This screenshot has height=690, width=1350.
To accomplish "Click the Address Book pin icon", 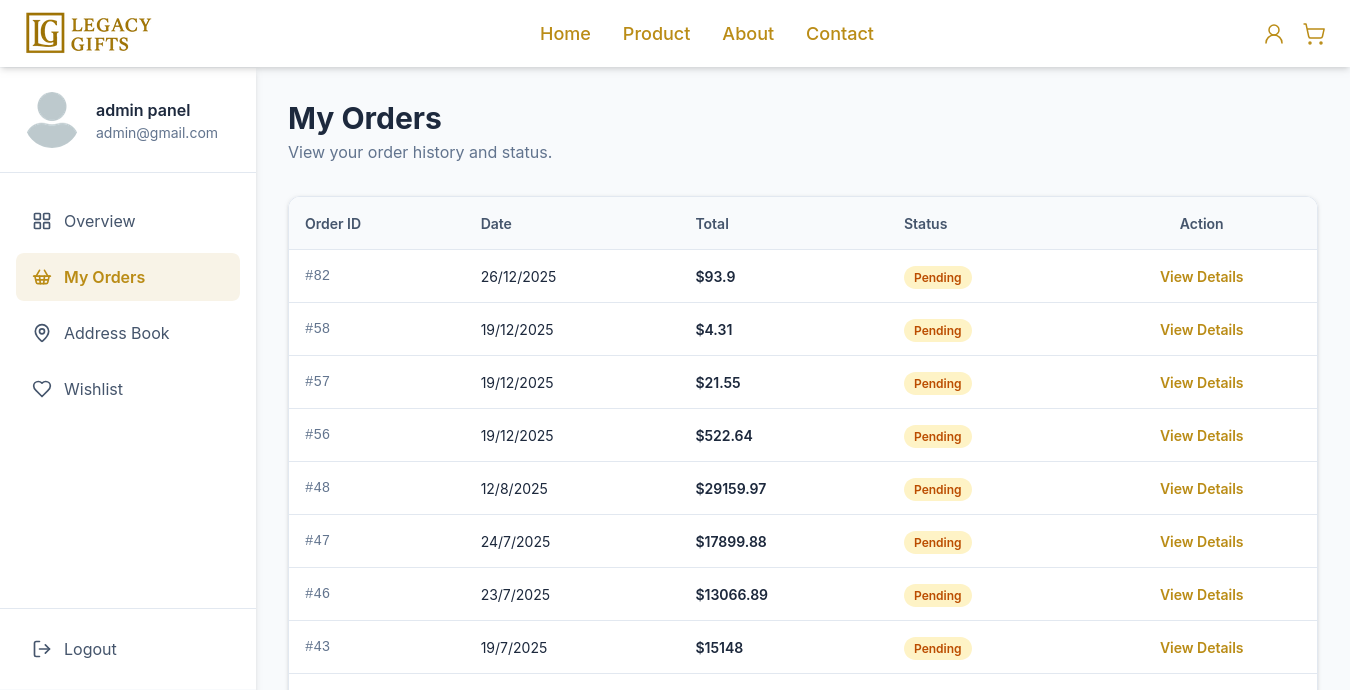I will pos(42,333).
